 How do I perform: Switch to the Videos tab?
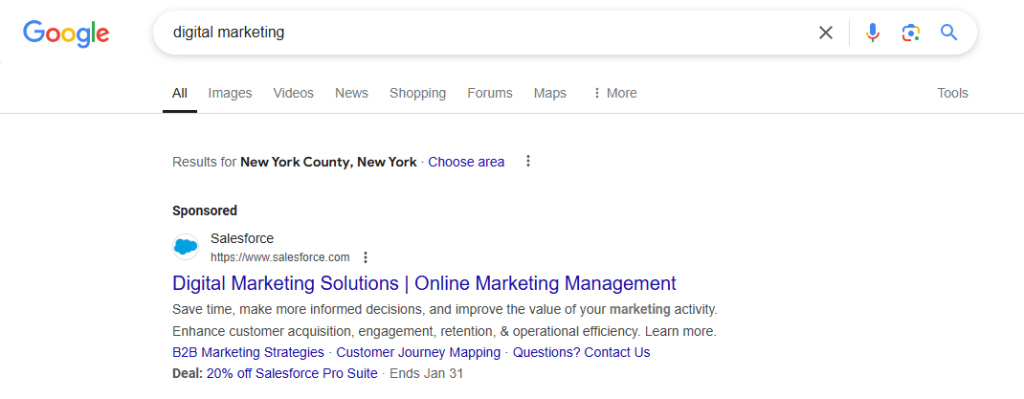pos(293,93)
